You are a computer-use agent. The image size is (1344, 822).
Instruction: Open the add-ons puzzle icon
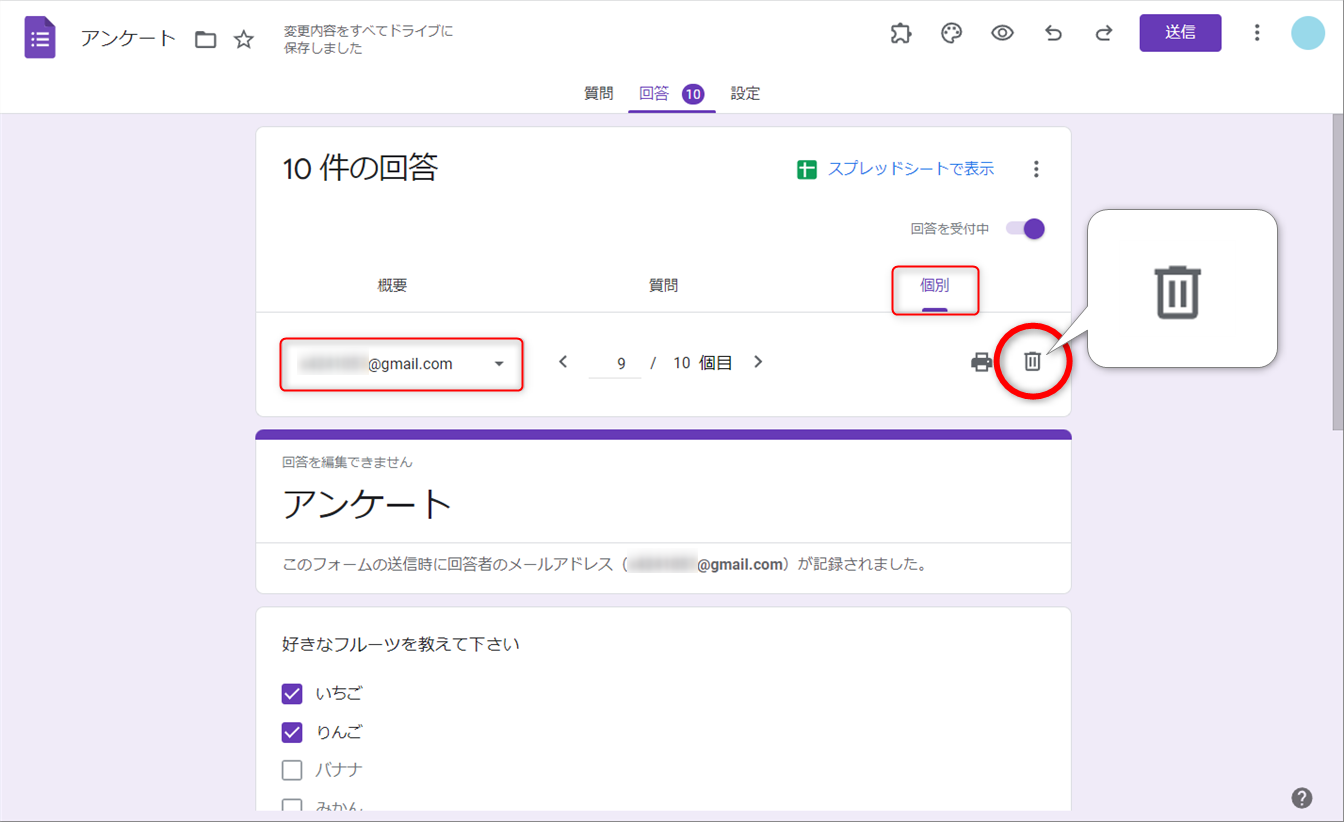pos(901,33)
